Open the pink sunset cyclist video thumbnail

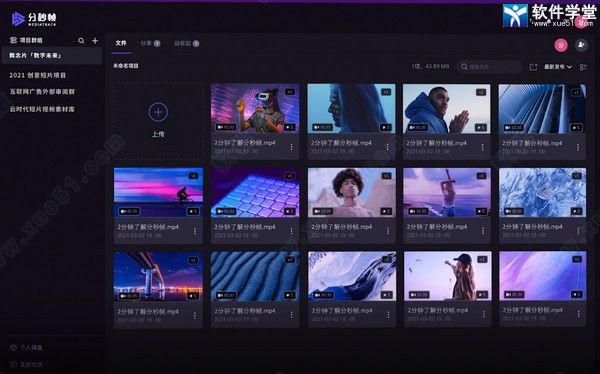coord(158,193)
